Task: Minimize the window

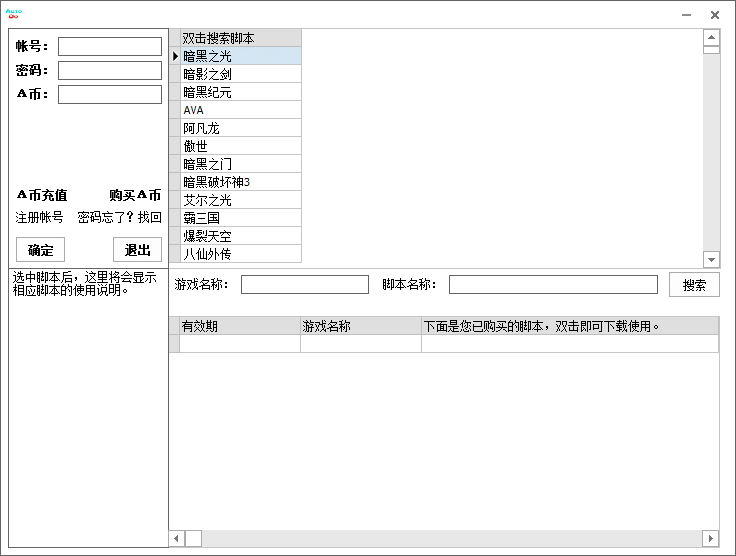Action: click(x=686, y=15)
